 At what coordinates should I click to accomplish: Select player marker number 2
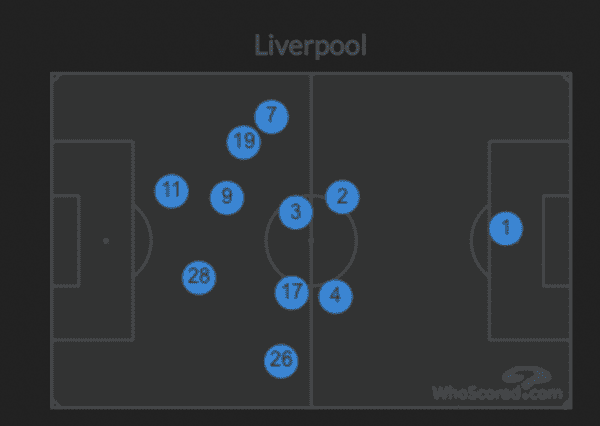pyautogui.click(x=342, y=197)
